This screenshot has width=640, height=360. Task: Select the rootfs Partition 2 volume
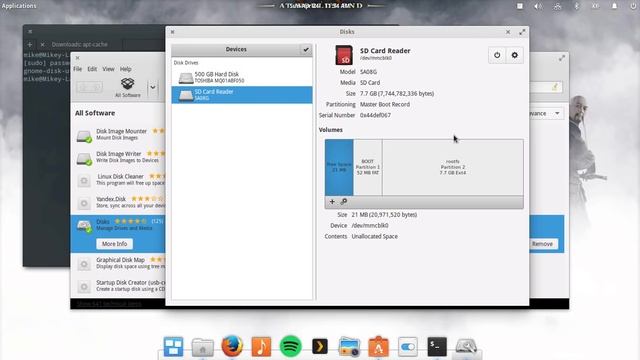453,167
